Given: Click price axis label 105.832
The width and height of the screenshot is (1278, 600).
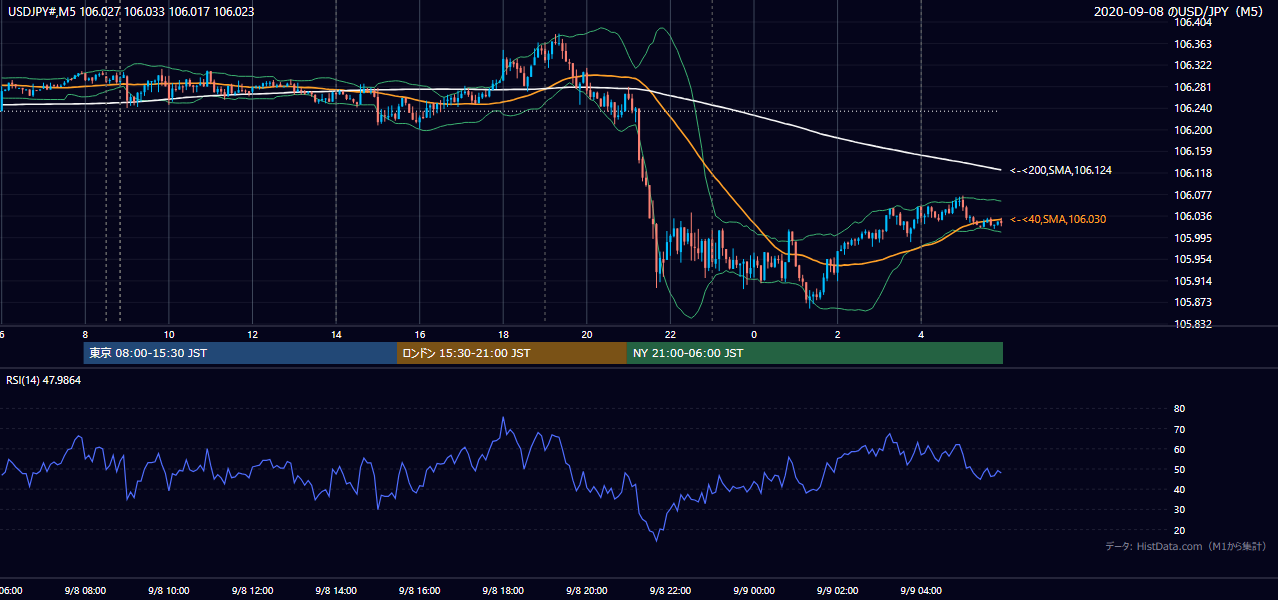Looking at the screenshot, I should click(x=1193, y=324).
